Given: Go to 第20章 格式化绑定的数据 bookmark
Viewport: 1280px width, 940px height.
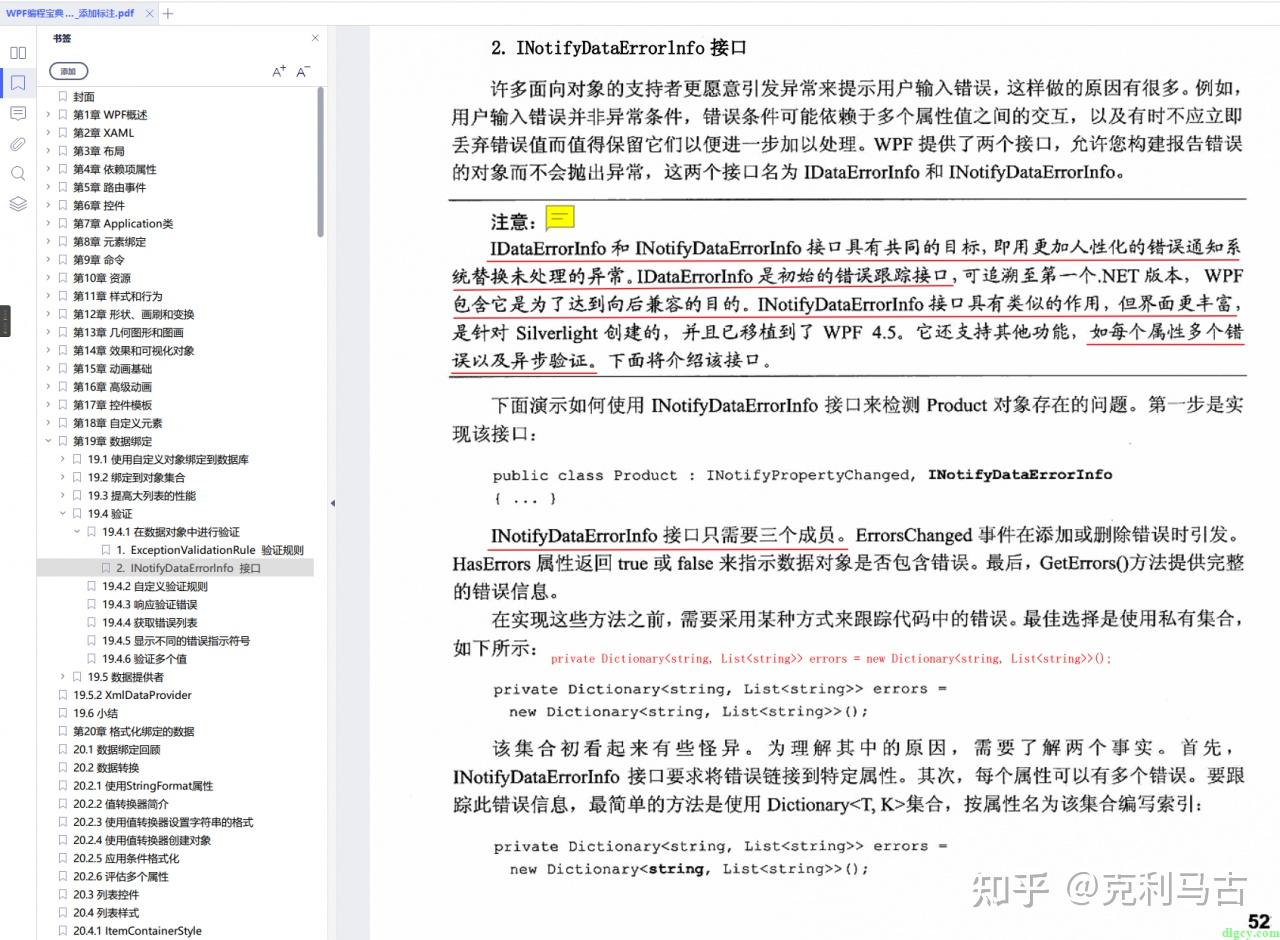Looking at the screenshot, I should 134,731.
